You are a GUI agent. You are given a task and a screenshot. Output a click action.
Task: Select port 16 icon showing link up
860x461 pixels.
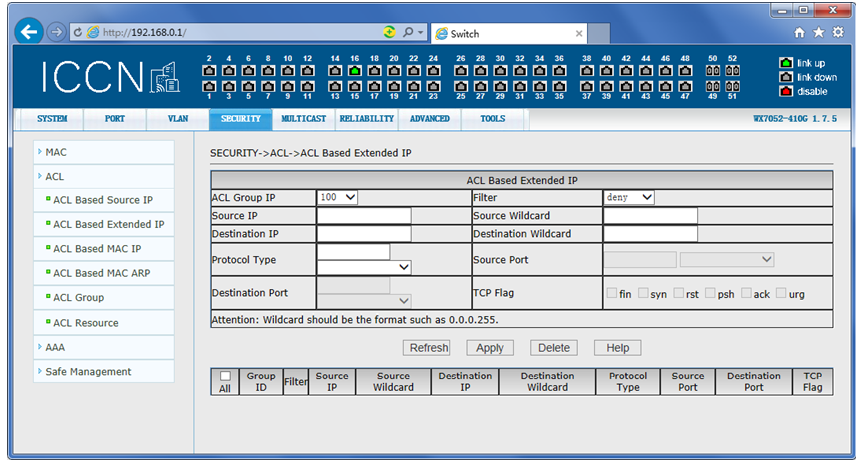[355, 71]
